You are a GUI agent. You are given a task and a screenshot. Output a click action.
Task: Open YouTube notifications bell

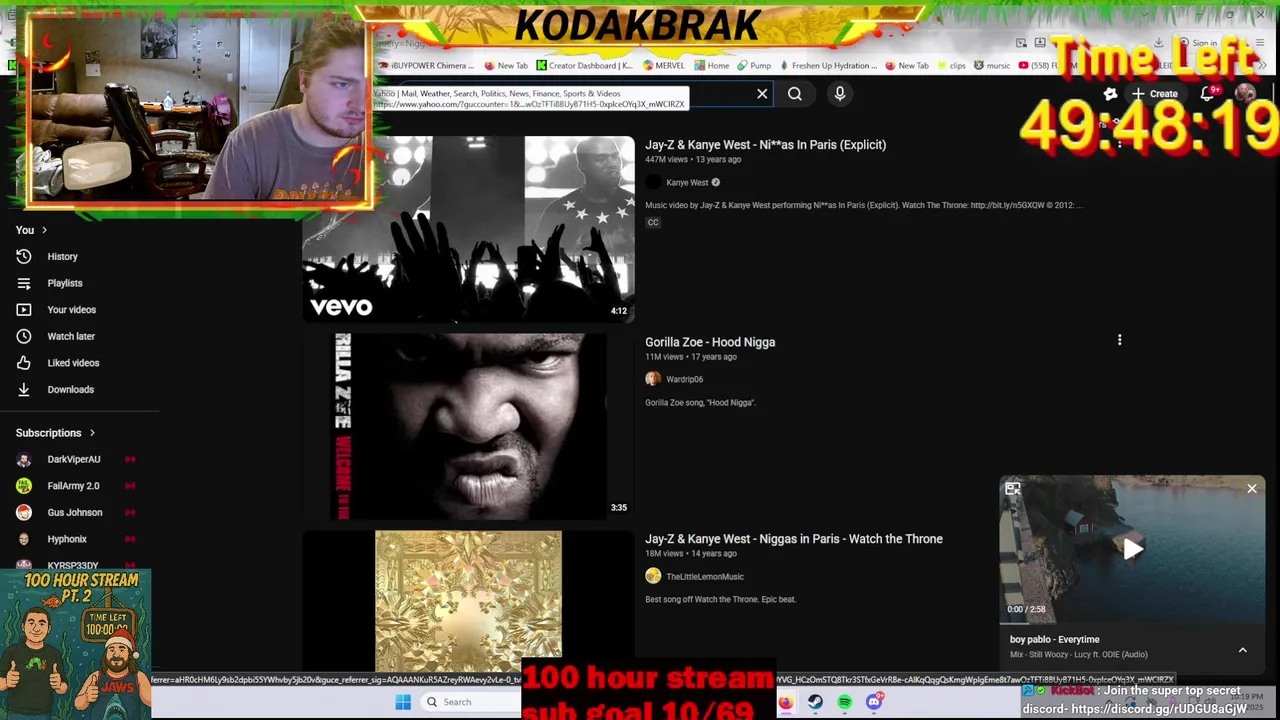[x=1207, y=94]
